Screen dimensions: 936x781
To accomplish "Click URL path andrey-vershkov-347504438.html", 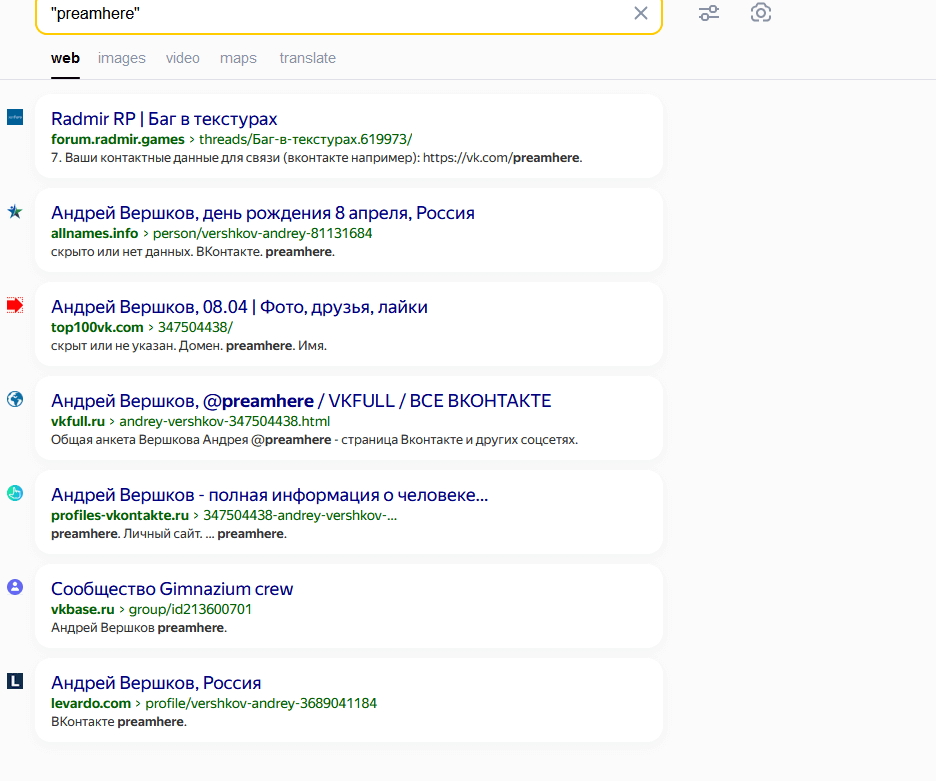I will coord(224,421).
